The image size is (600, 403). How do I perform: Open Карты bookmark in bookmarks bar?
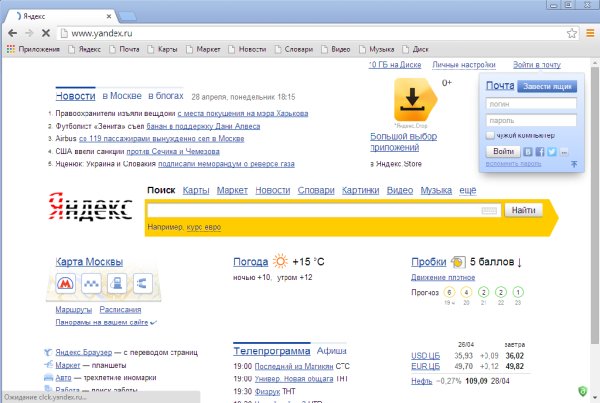click(163, 49)
